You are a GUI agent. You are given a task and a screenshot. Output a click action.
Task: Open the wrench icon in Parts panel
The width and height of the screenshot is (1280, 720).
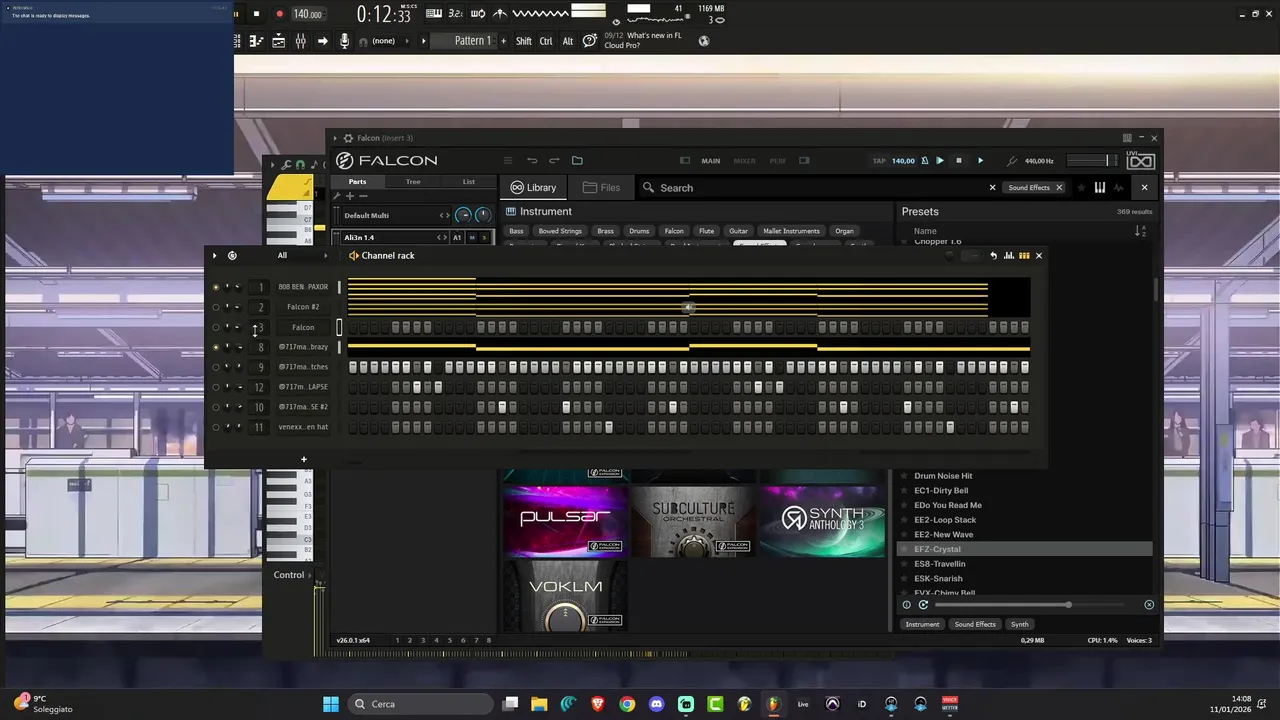pos(337,196)
